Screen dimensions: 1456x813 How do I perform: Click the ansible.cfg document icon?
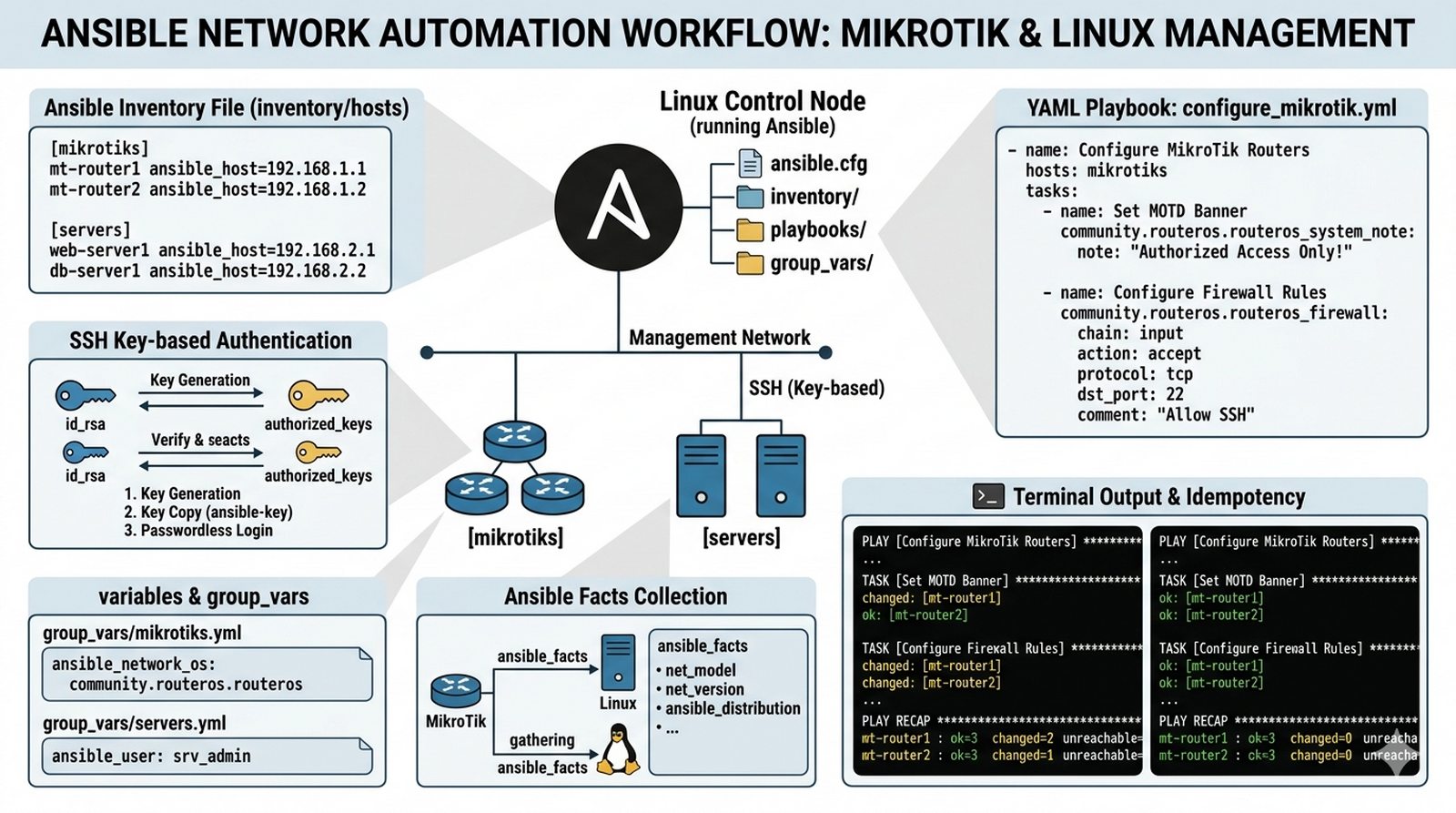[x=750, y=164]
